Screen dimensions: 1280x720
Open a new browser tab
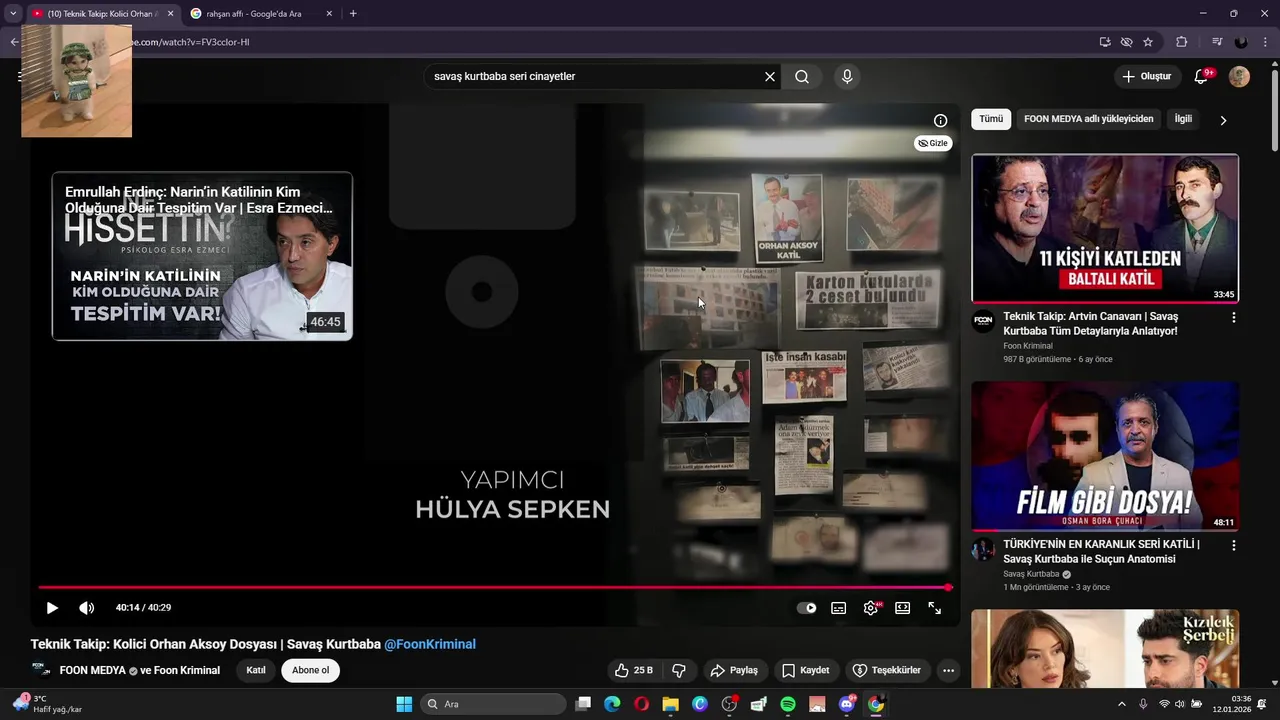tap(353, 14)
